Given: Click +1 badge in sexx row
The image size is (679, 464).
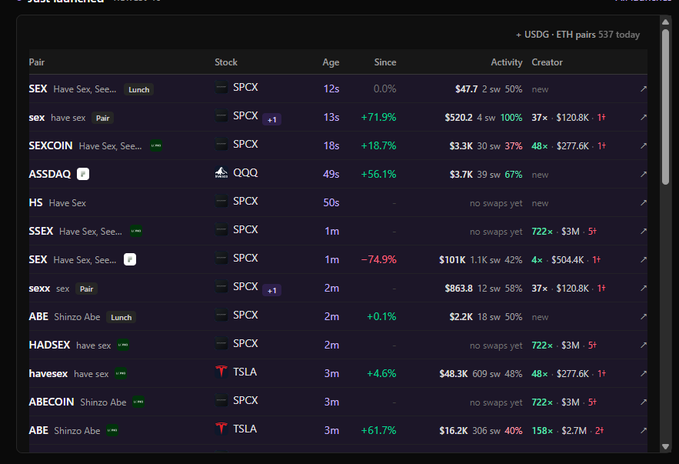Looking at the screenshot, I should [x=272, y=291].
